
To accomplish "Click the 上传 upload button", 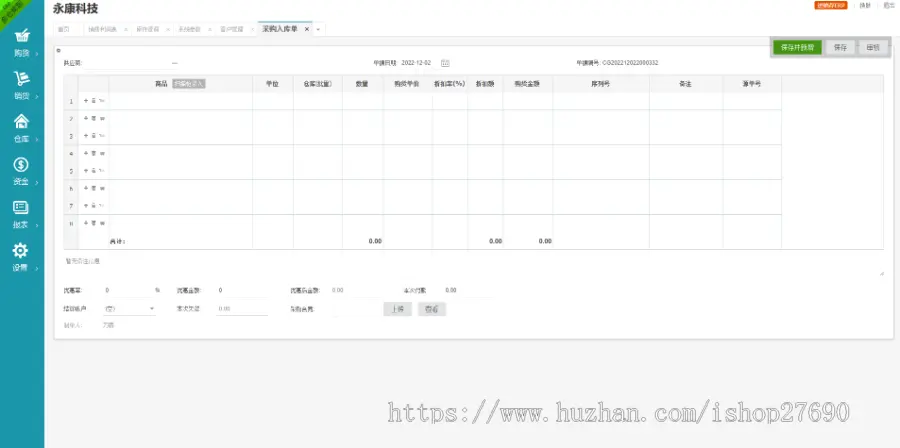I will coord(397,309).
